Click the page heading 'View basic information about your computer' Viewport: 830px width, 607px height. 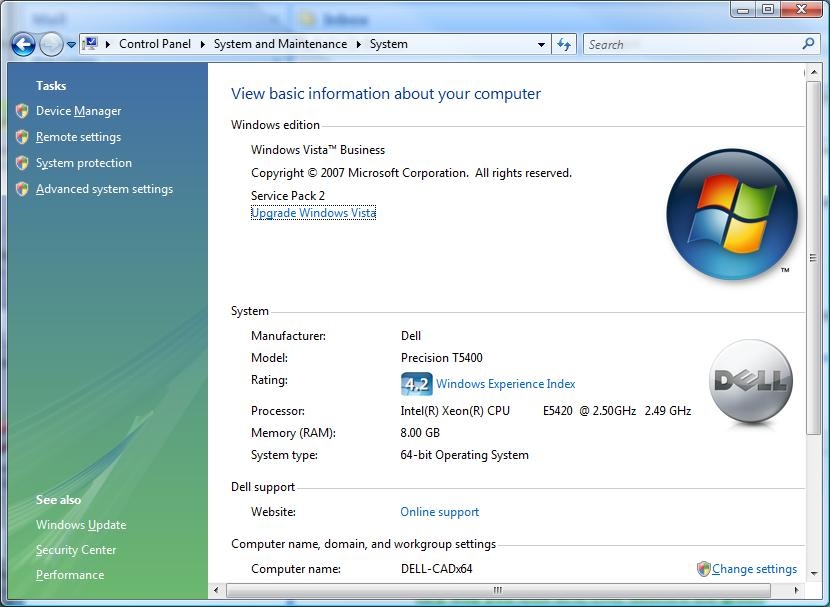click(x=386, y=94)
